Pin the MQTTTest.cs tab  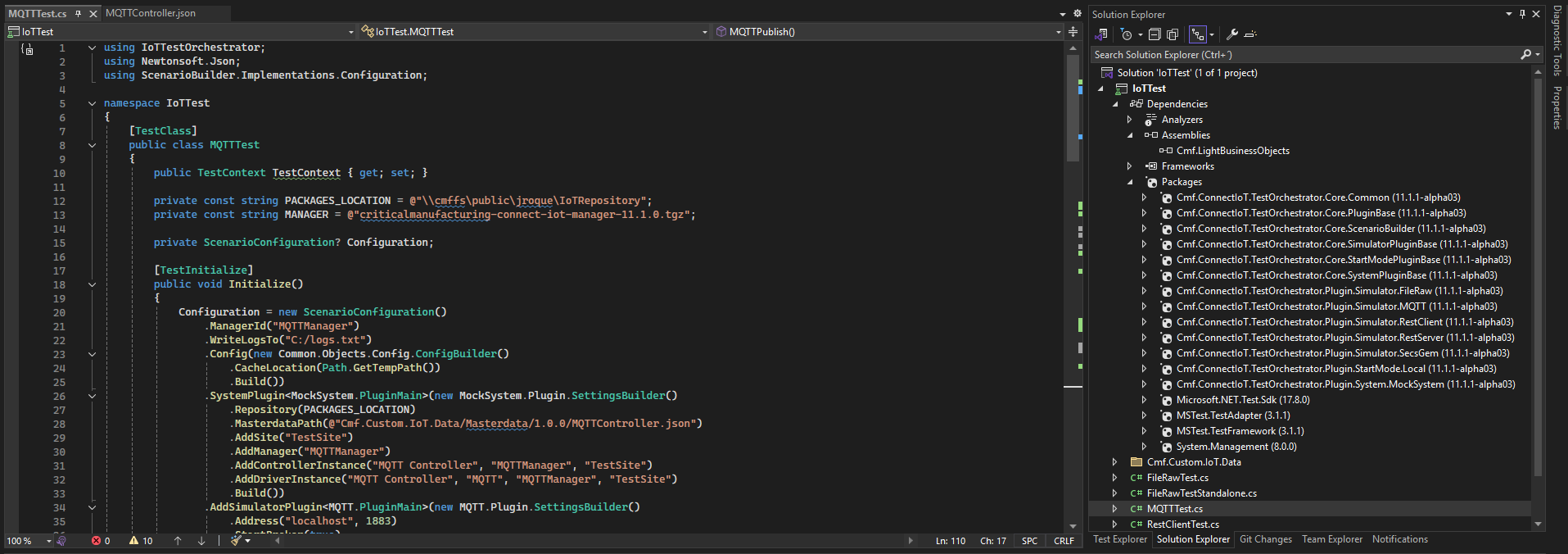[x=79, y=14]
